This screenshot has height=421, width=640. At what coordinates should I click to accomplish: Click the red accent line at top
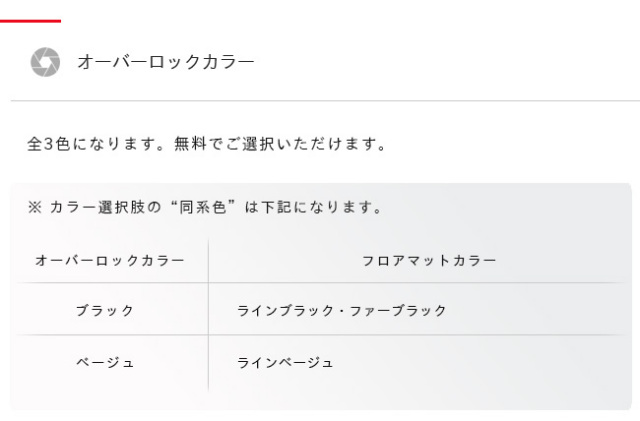pos(30,20)
